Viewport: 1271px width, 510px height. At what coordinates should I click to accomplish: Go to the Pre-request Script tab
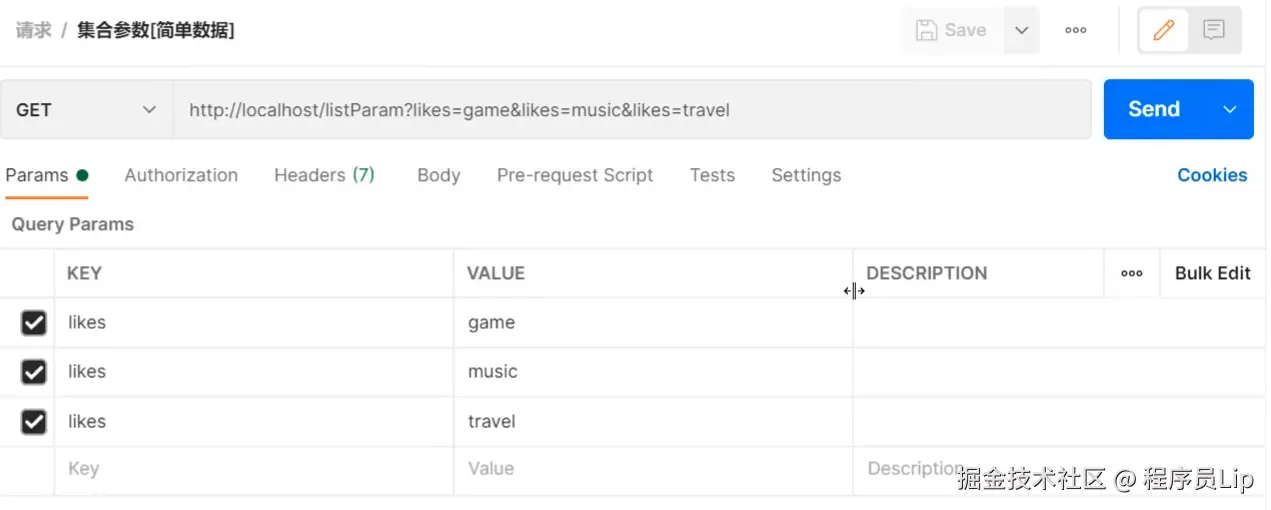[574, 175]
